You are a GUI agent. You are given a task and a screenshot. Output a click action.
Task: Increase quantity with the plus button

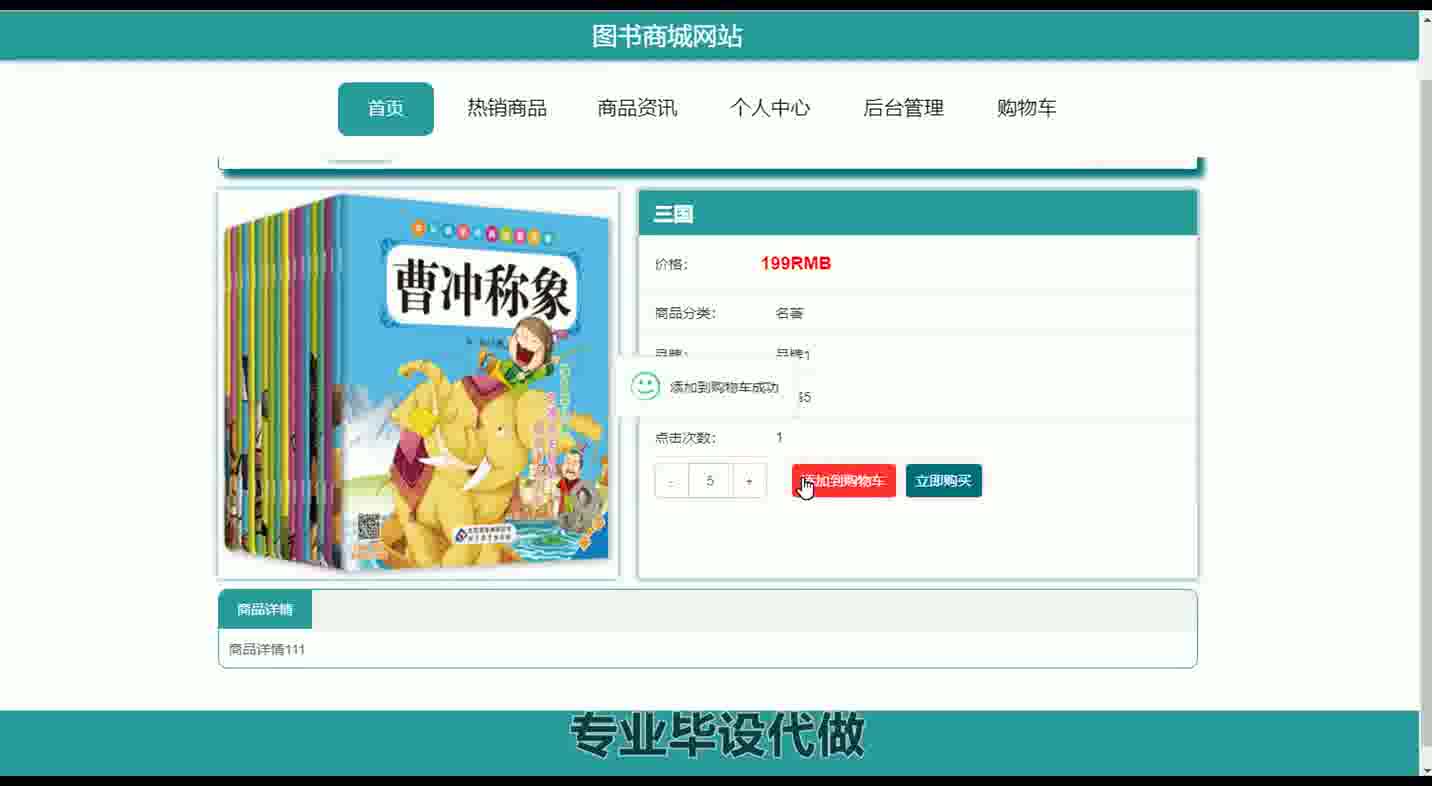749,481
